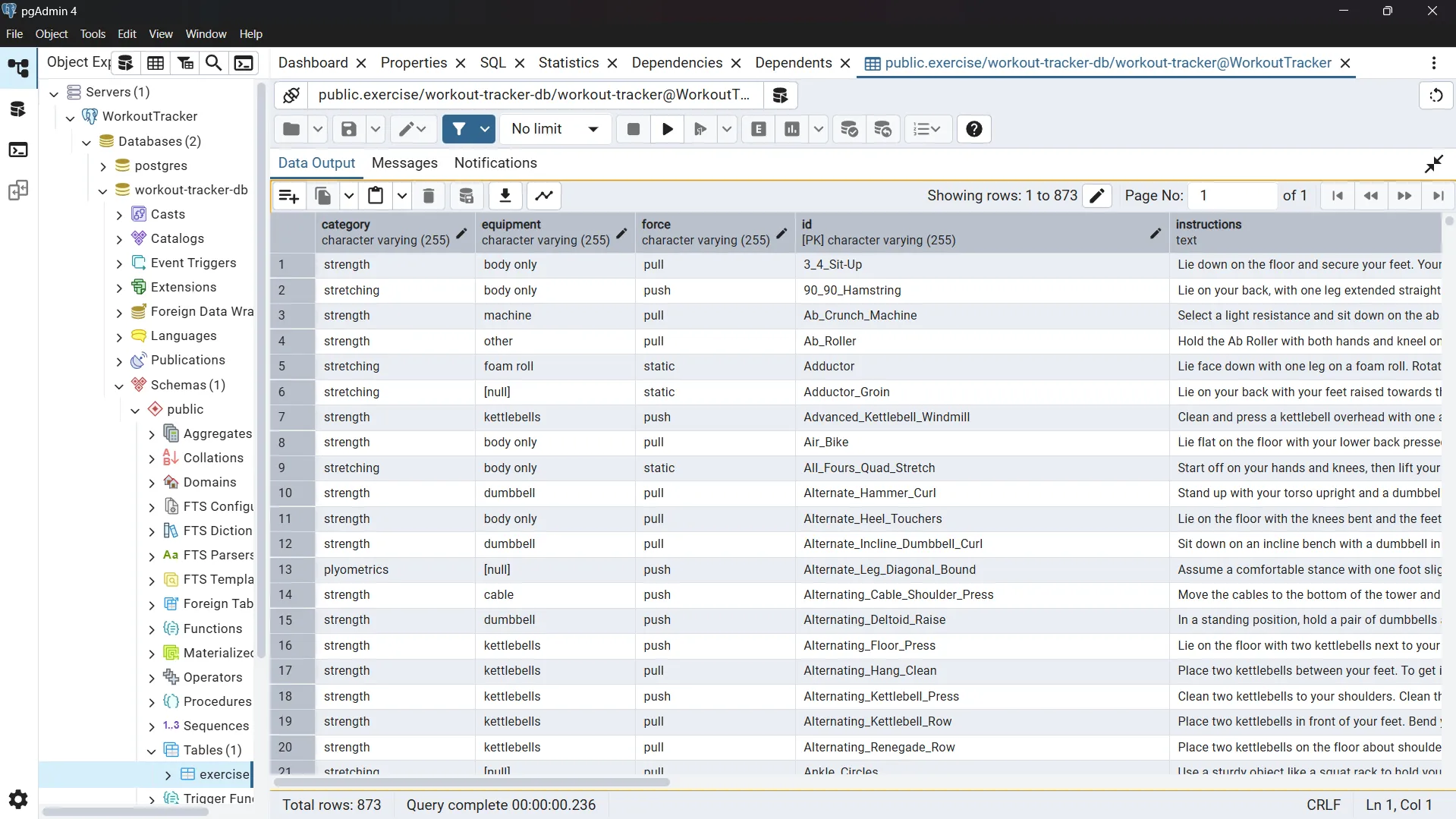
Task: Expand the Functions tree node
Action: pos(151,629)
